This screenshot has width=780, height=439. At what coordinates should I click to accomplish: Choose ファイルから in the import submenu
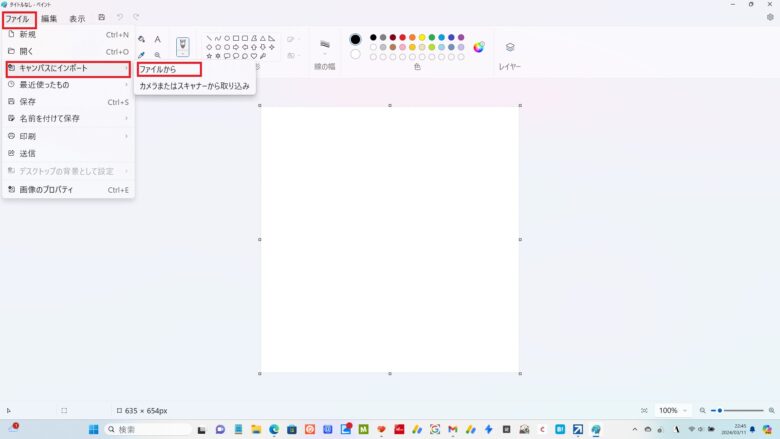pos(168,69)
